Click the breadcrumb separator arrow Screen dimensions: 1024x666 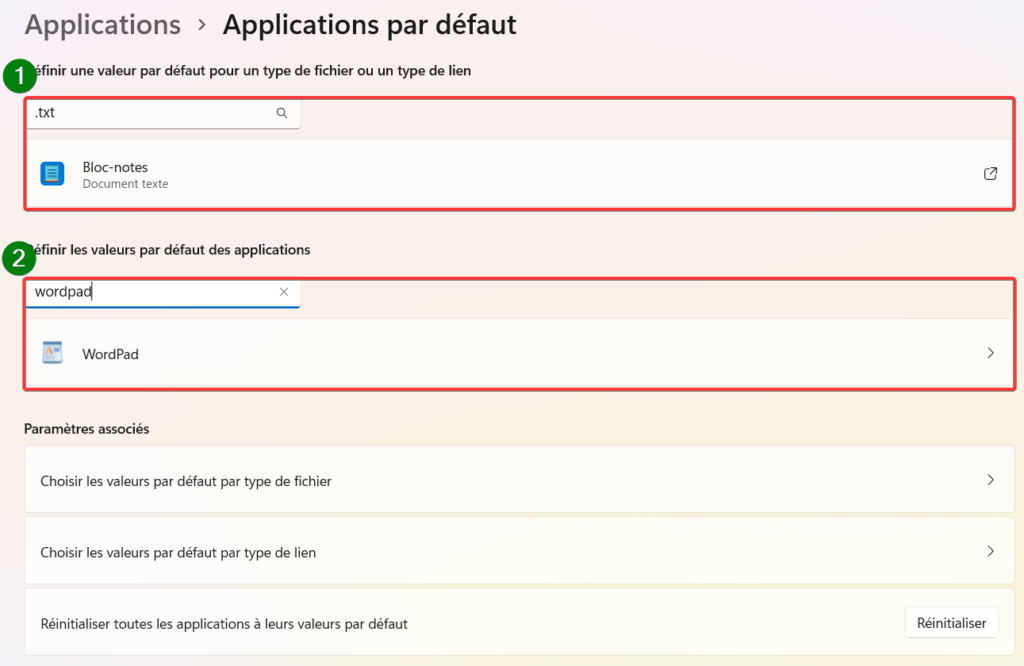pyautogui.click(x=202, y=25)
